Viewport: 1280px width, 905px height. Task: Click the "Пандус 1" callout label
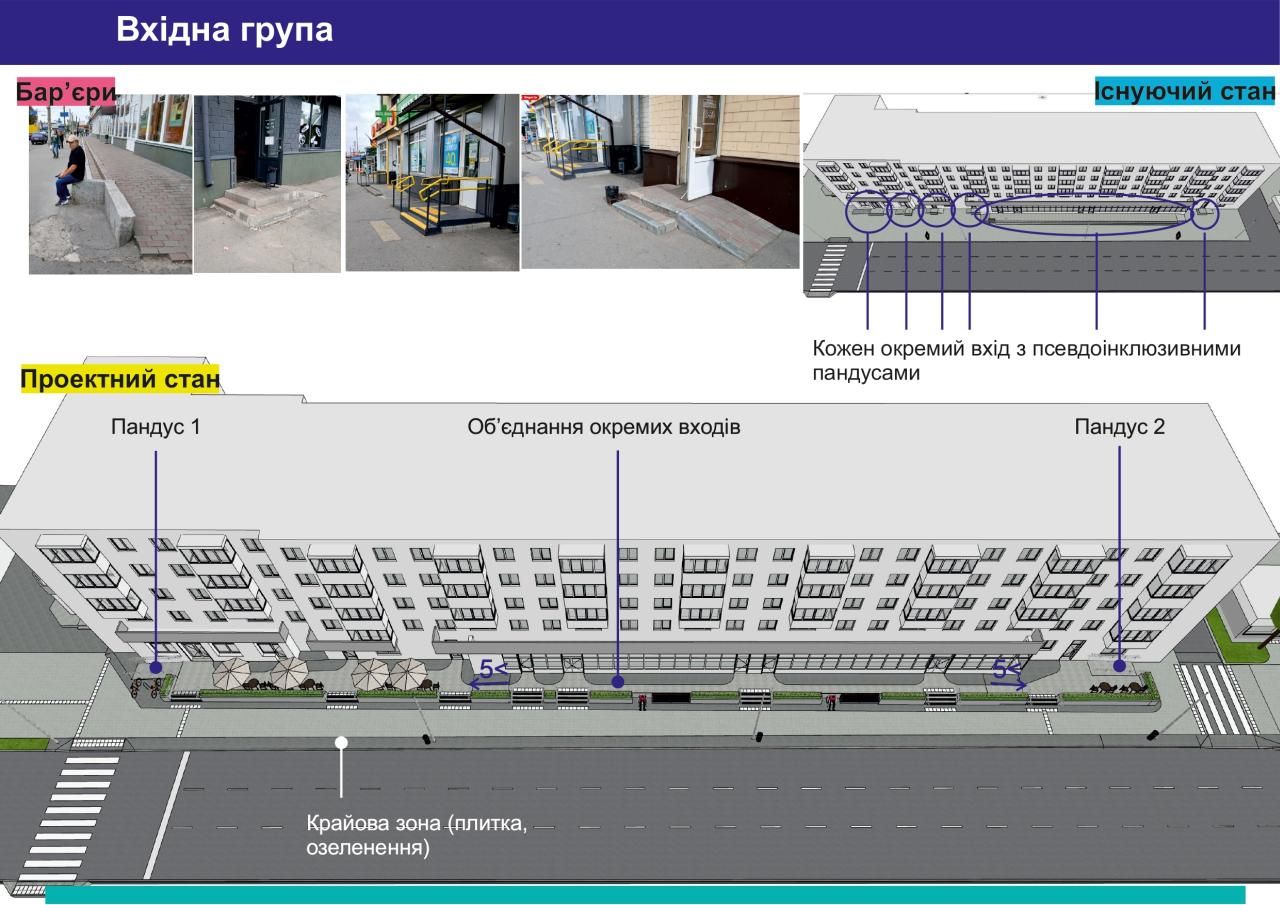point(156,427)
